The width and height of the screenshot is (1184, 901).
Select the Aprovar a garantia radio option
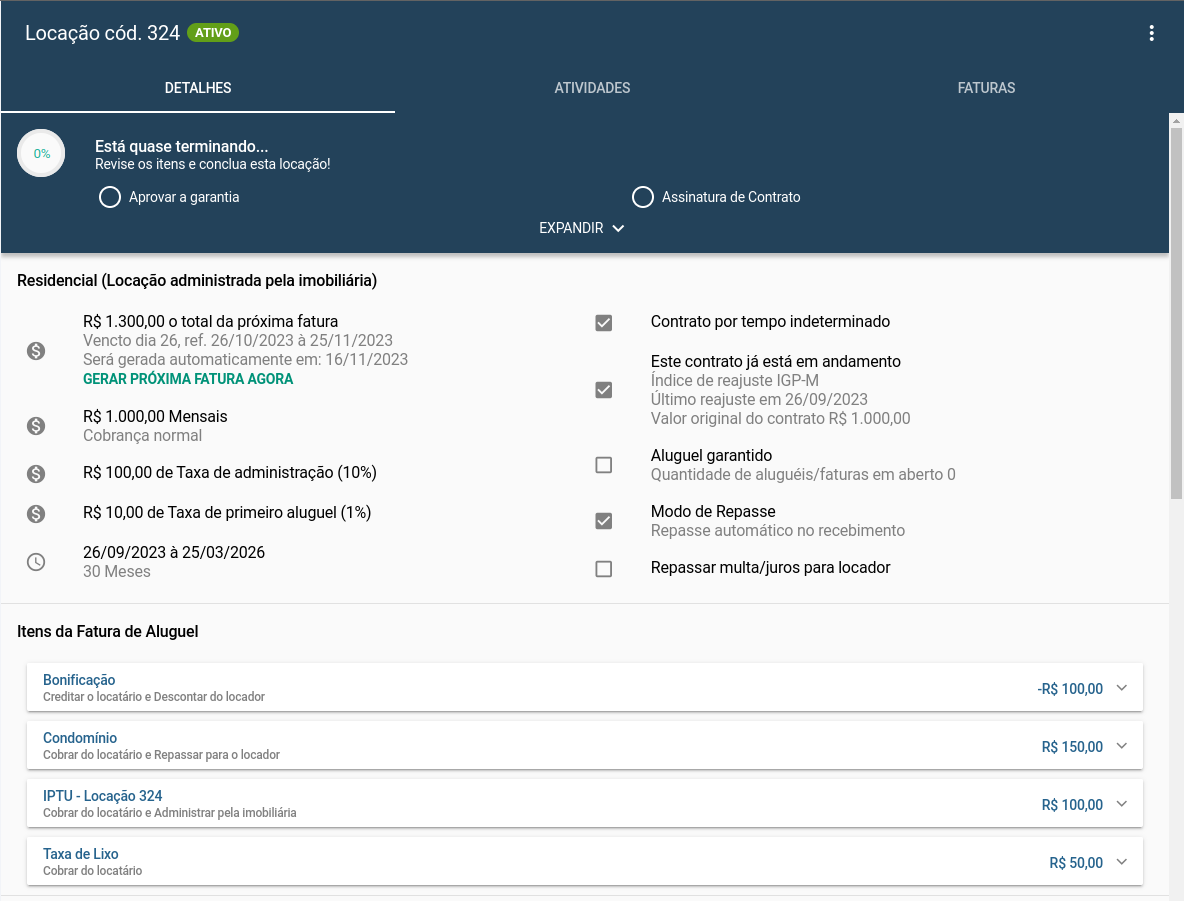pos(109,197)
